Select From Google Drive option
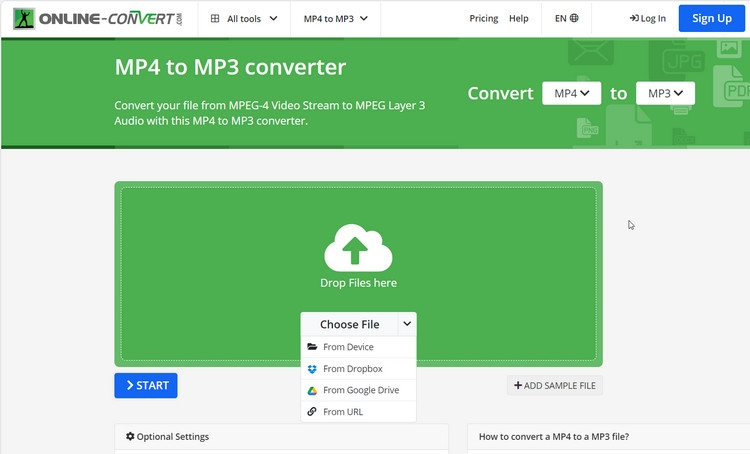 (x=358, y=390)
